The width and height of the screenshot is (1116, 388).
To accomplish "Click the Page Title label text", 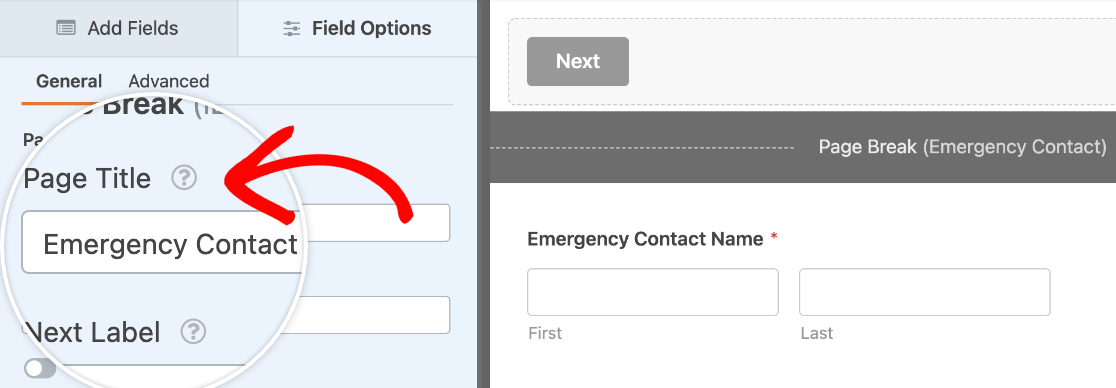I will [x=87, y=178].
